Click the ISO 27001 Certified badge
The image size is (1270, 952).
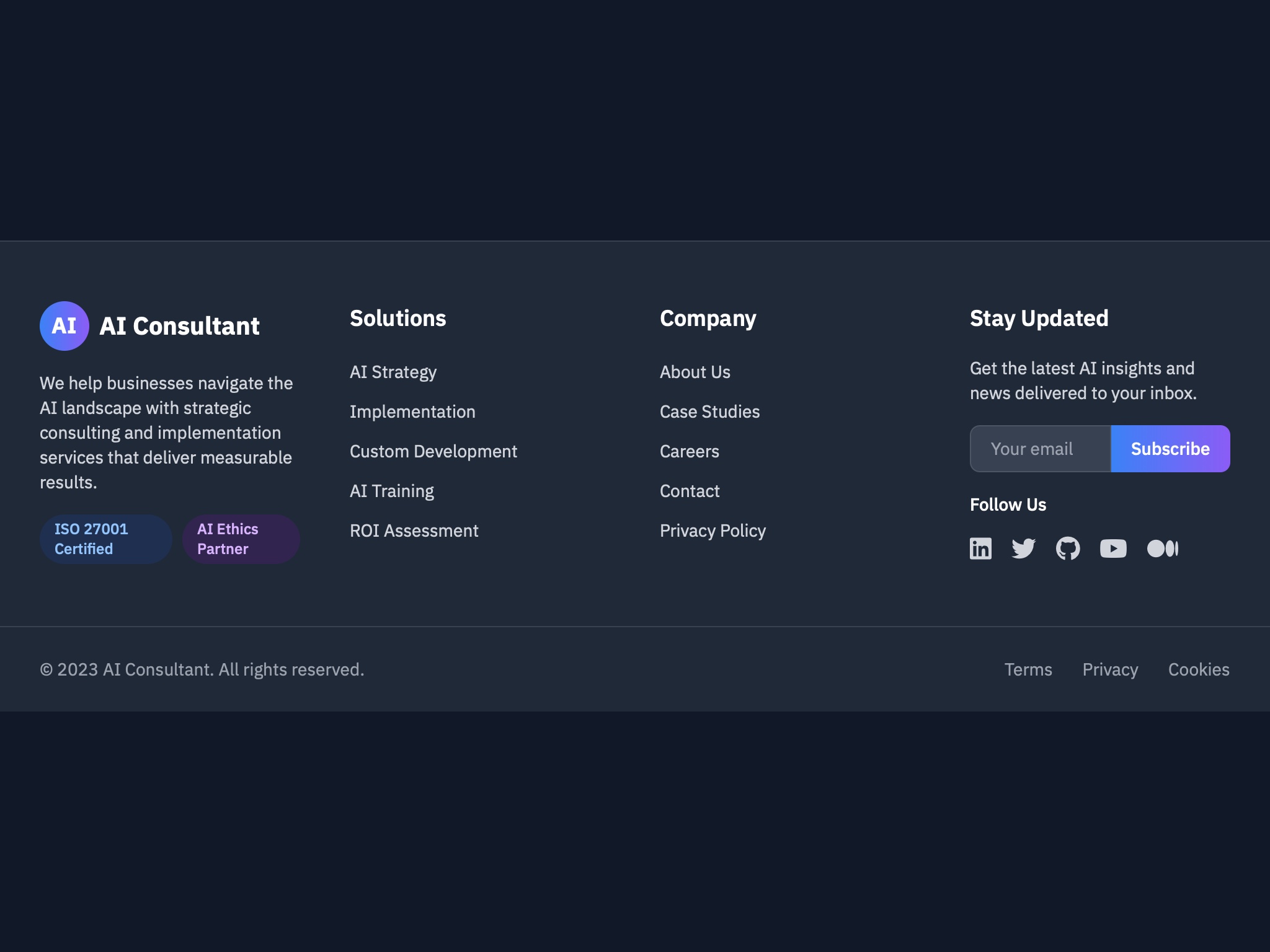coord(105,539)
